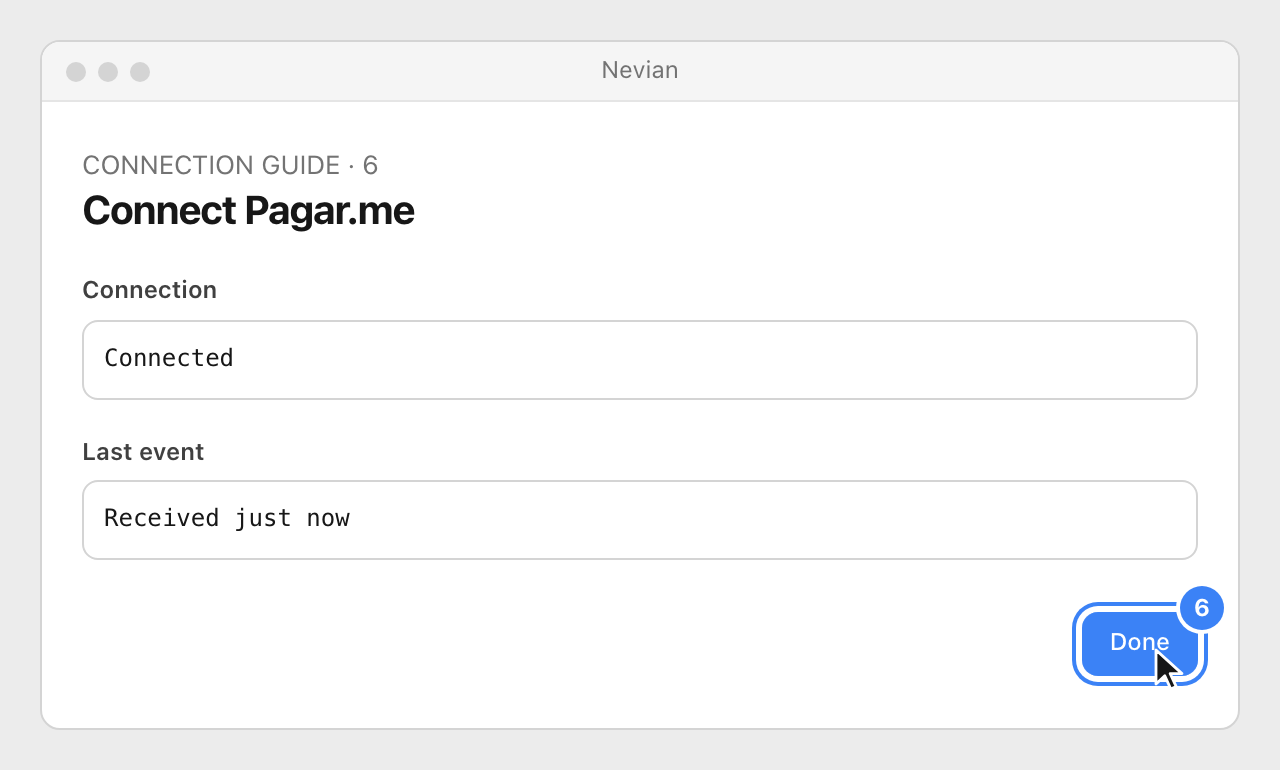Screen dimensions: 1280x770
Task: Click the Done button
Action: [x=1140, y=644]
